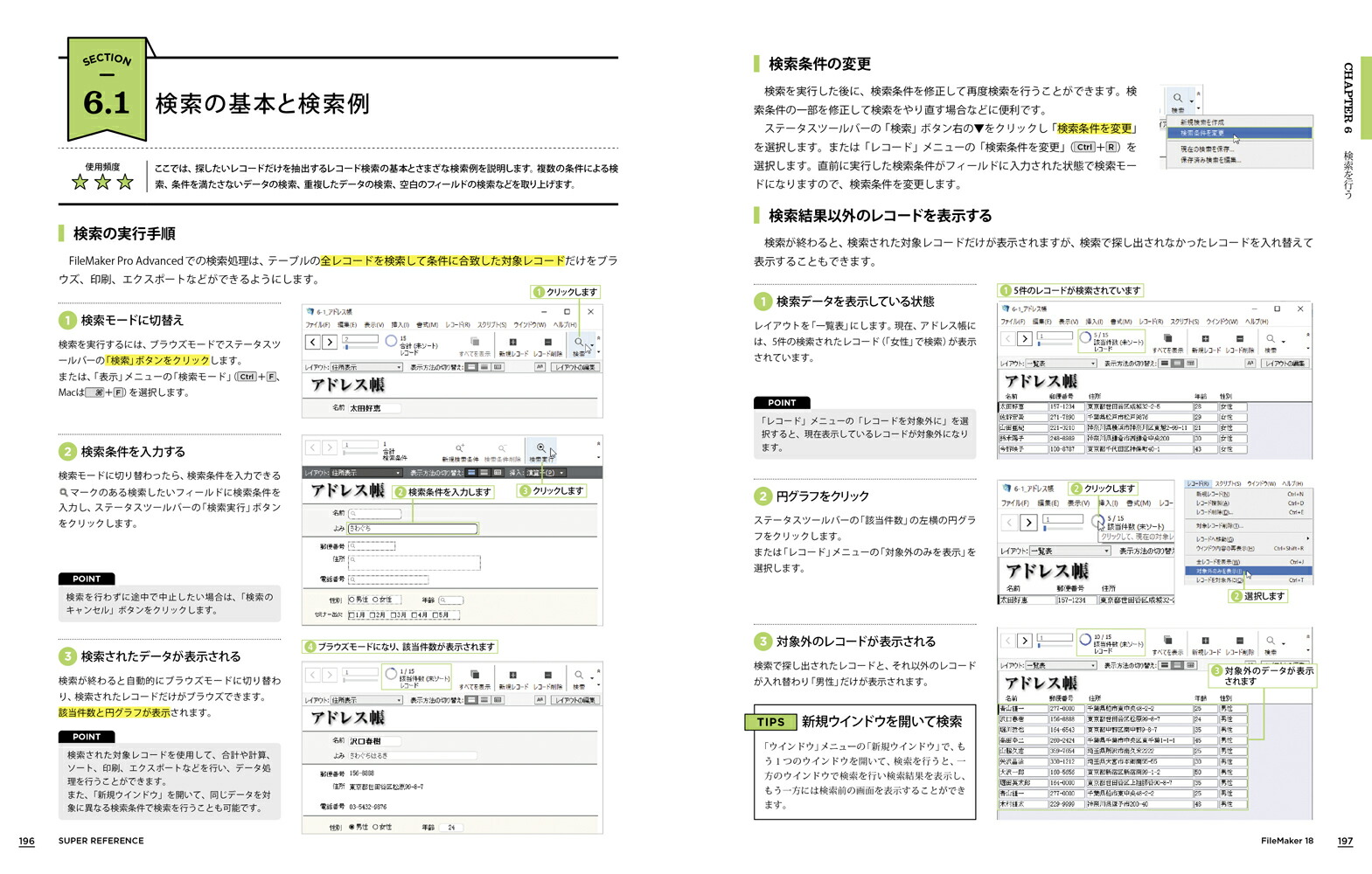Select table view icon in the 15-total-records window
The image size is (1372, 874).
click(498, 367)
